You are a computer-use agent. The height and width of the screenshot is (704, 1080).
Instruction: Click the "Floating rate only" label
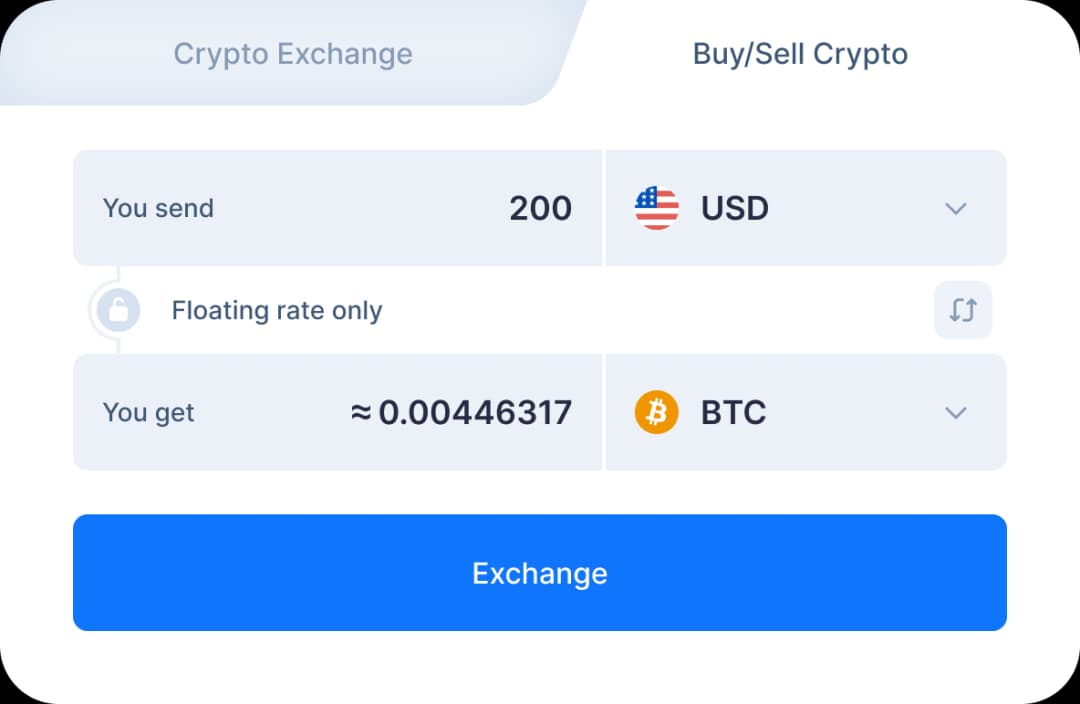[x=277, y=310]
